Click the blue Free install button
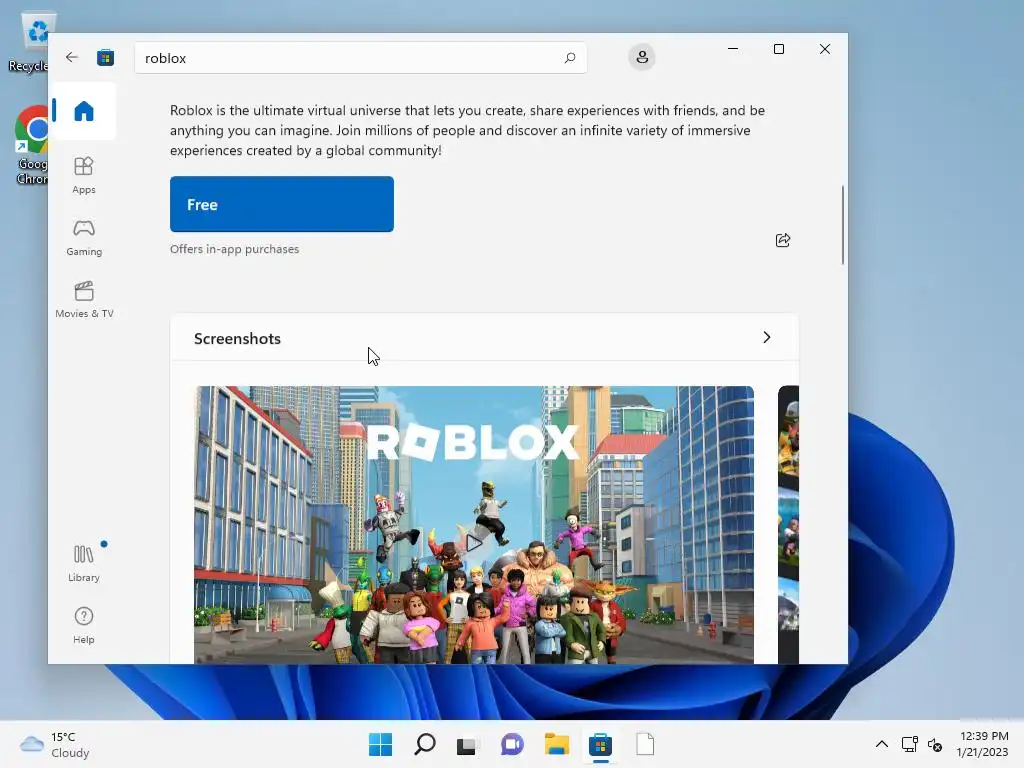The image size is (1024, 768). point(281,204)
